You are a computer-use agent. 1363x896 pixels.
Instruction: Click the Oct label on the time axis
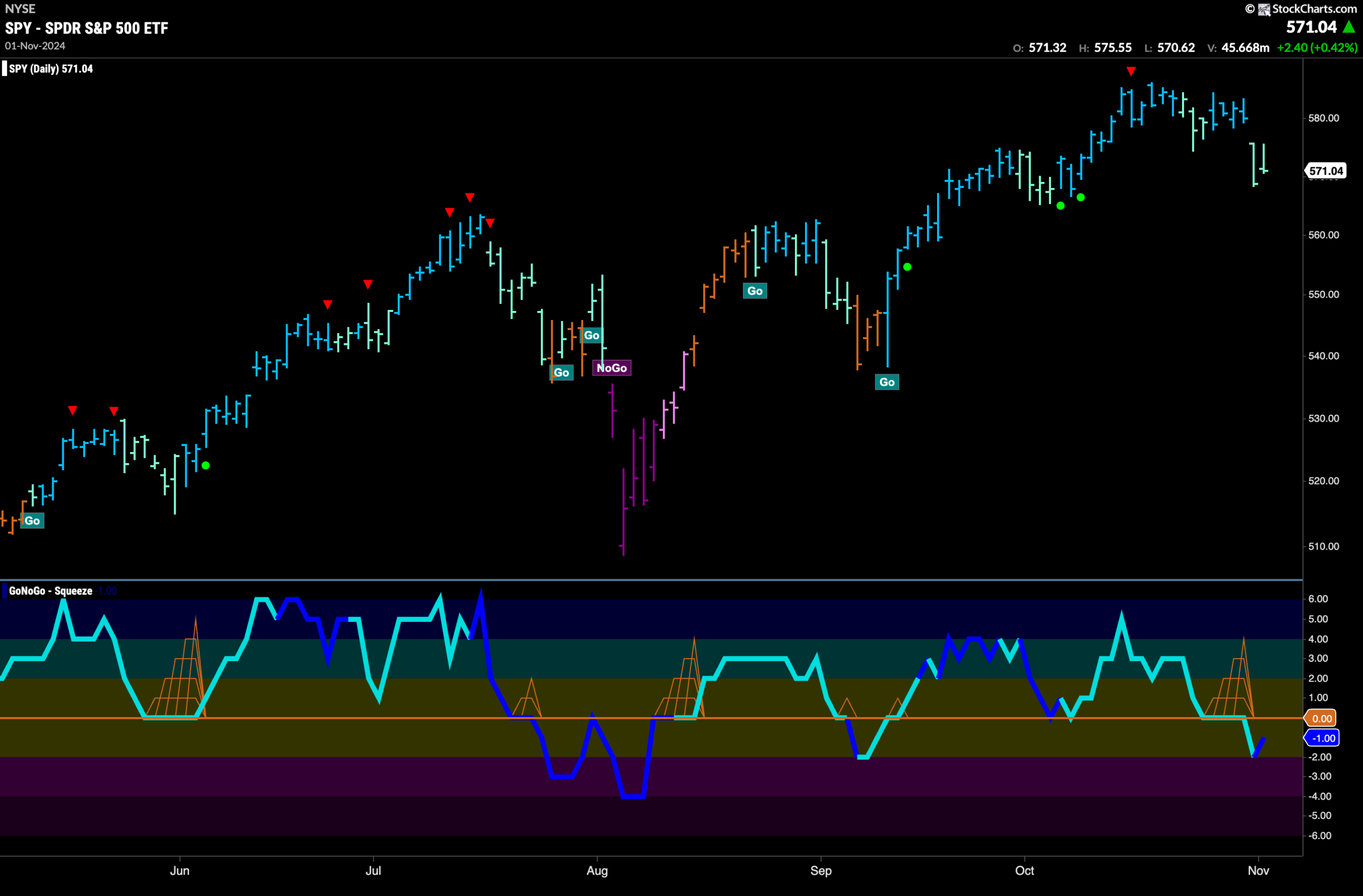(x=1024, y=871)
